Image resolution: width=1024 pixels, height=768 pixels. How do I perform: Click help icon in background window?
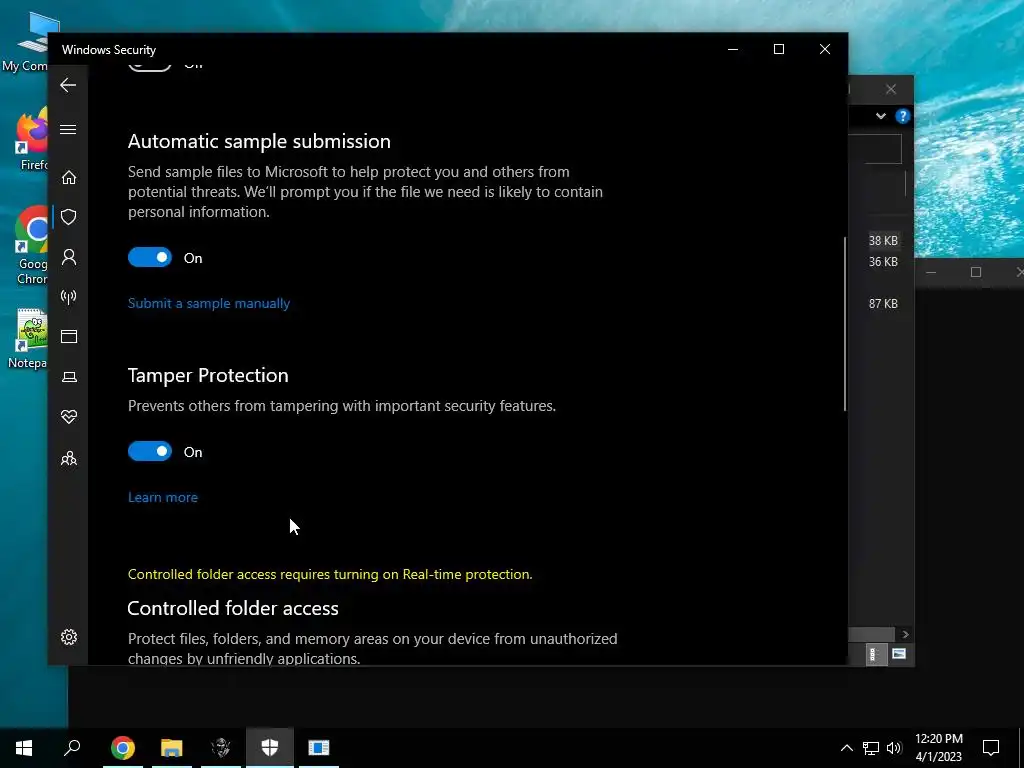point(903,116)
